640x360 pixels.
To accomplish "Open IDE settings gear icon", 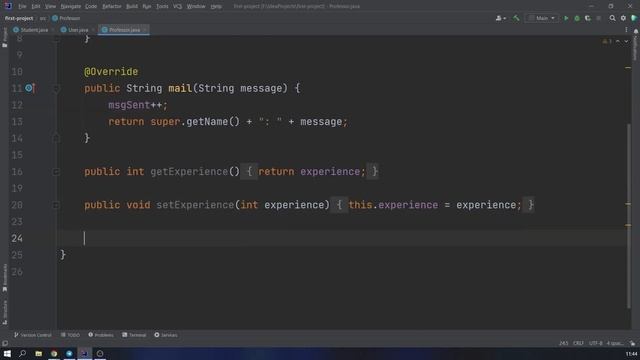I will click(x=623, y=18).
